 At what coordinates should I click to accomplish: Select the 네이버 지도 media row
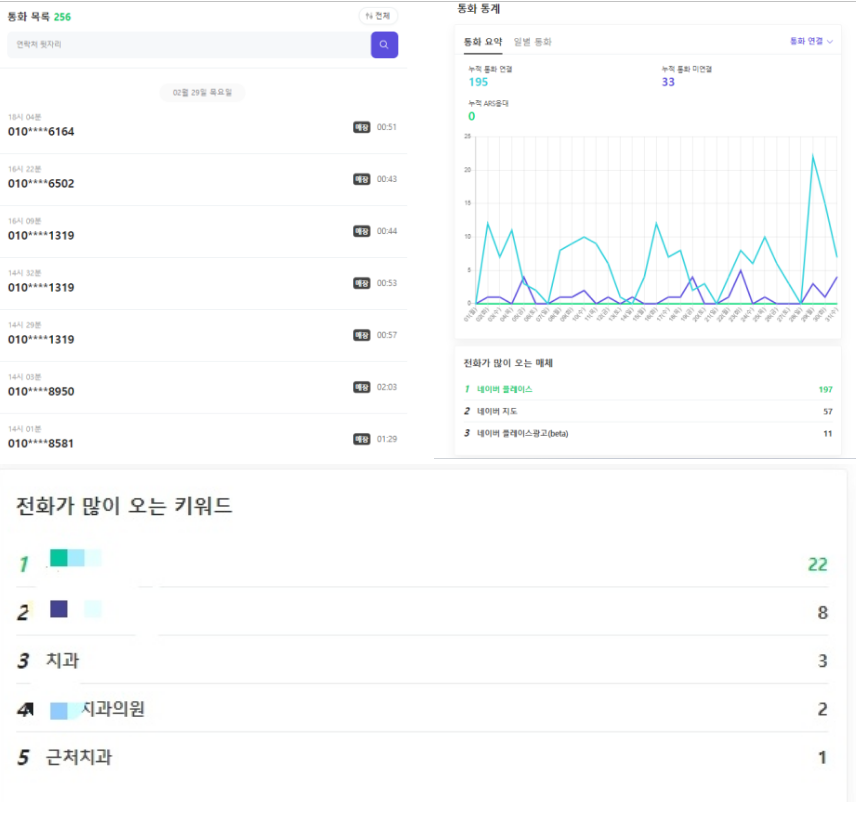[648, 411]
